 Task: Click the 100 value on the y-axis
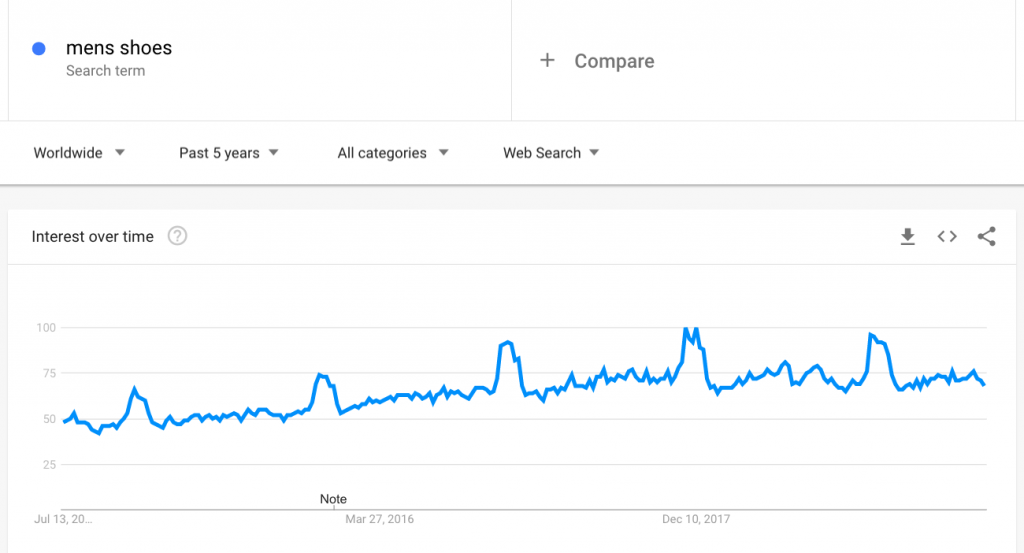pyautogui.click(x=46, y=328)
